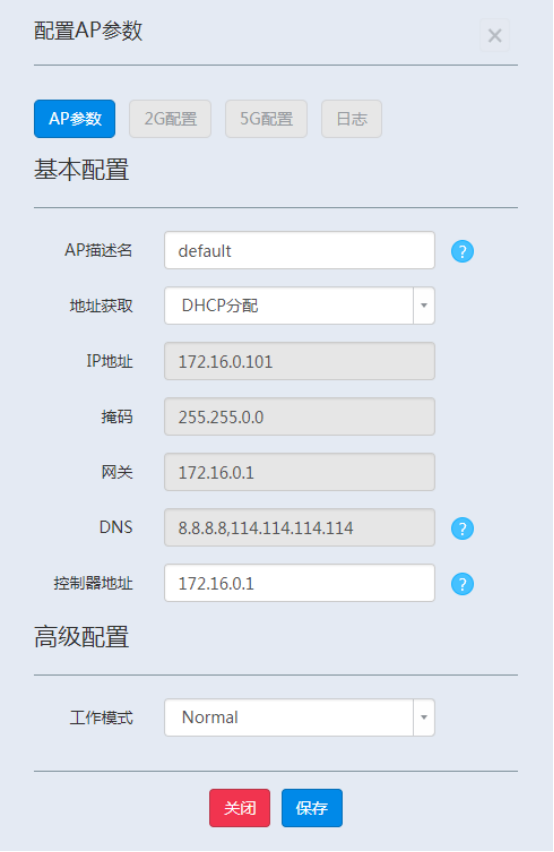Click the 网关 field showing 172.16.0.1
The image size is (554, 852).
pos(300,472)
